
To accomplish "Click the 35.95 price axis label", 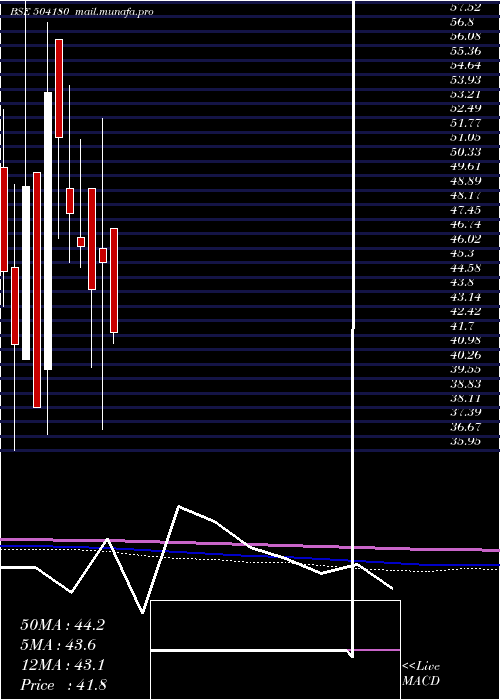I will click(x=466, y=442).
